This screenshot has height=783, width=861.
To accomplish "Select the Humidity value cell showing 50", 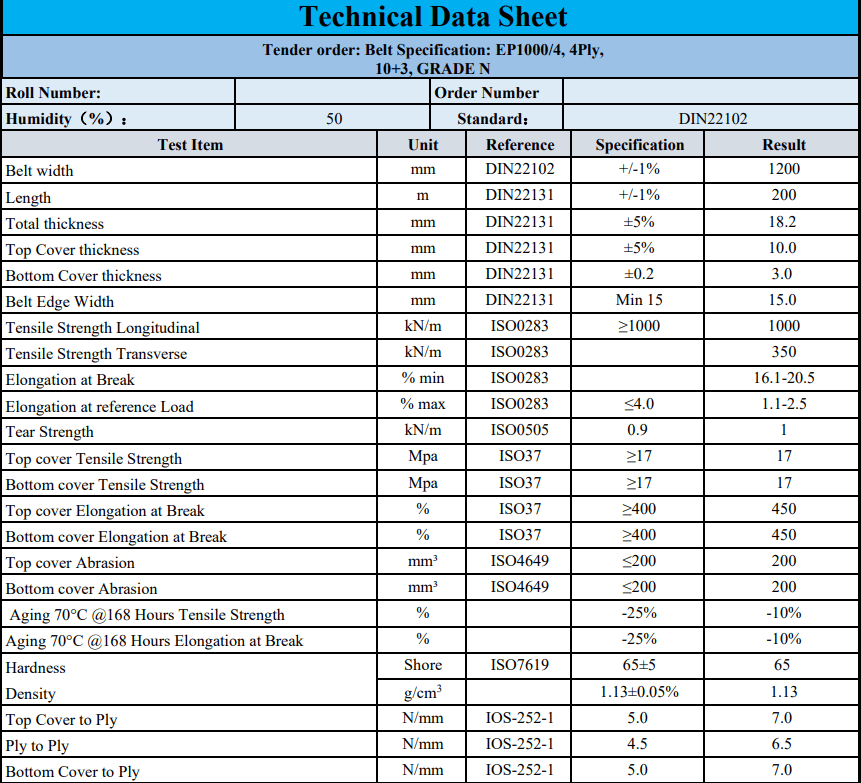I will pyautogui.click(x=333, y=119).
